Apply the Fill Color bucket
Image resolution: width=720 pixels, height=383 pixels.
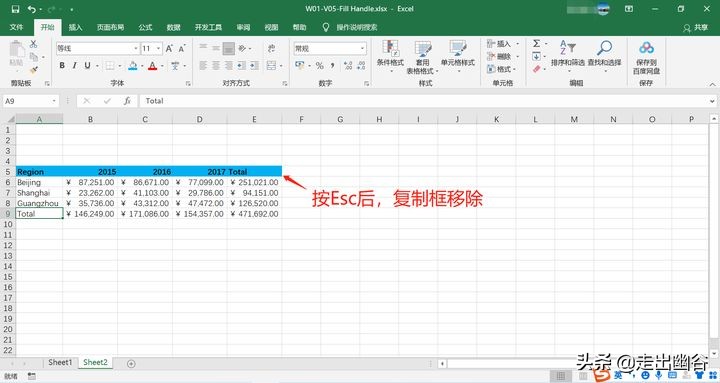point(132,66)
